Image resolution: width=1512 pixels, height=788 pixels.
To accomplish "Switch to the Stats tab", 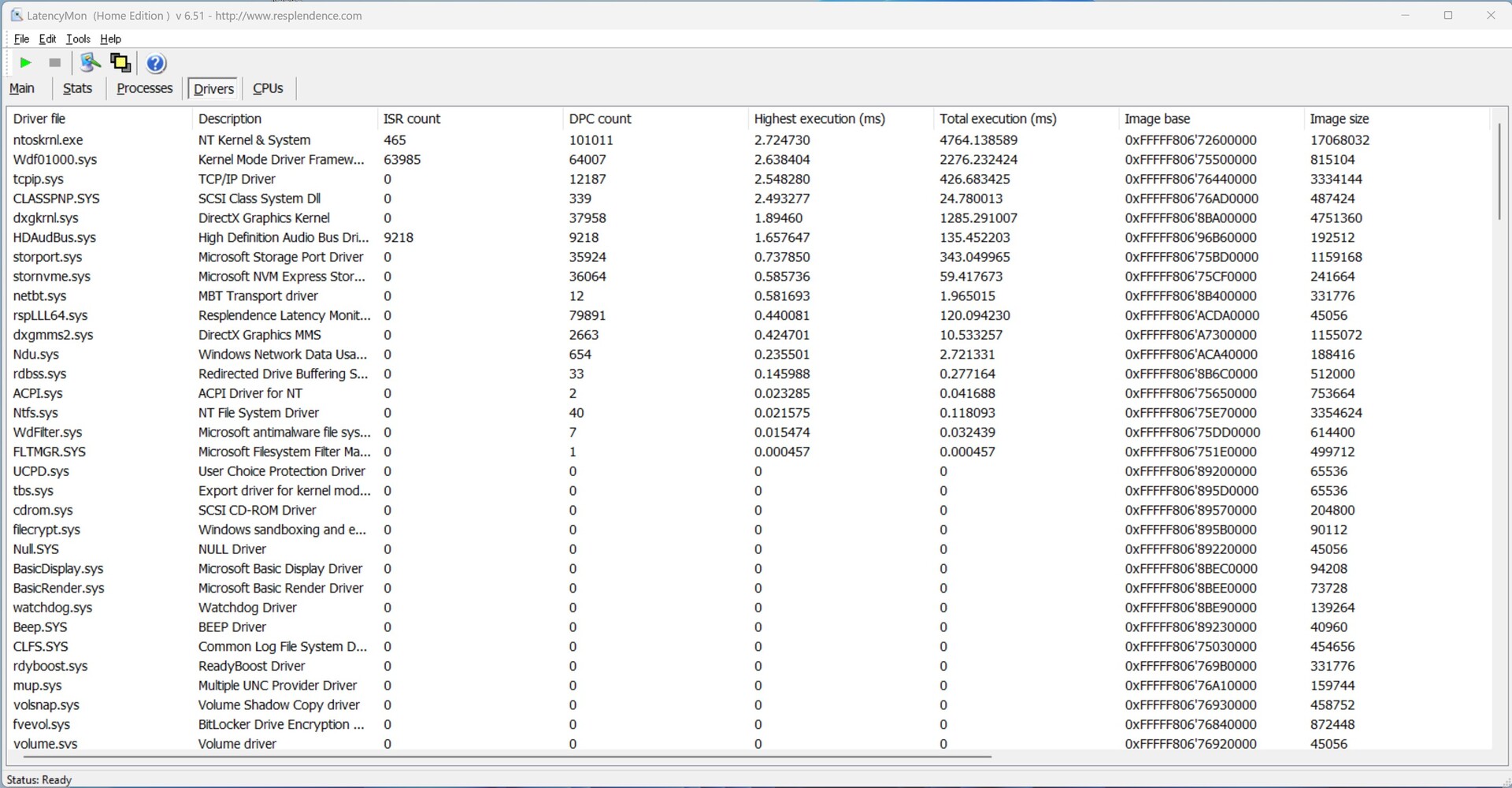I will coord(77,88).
